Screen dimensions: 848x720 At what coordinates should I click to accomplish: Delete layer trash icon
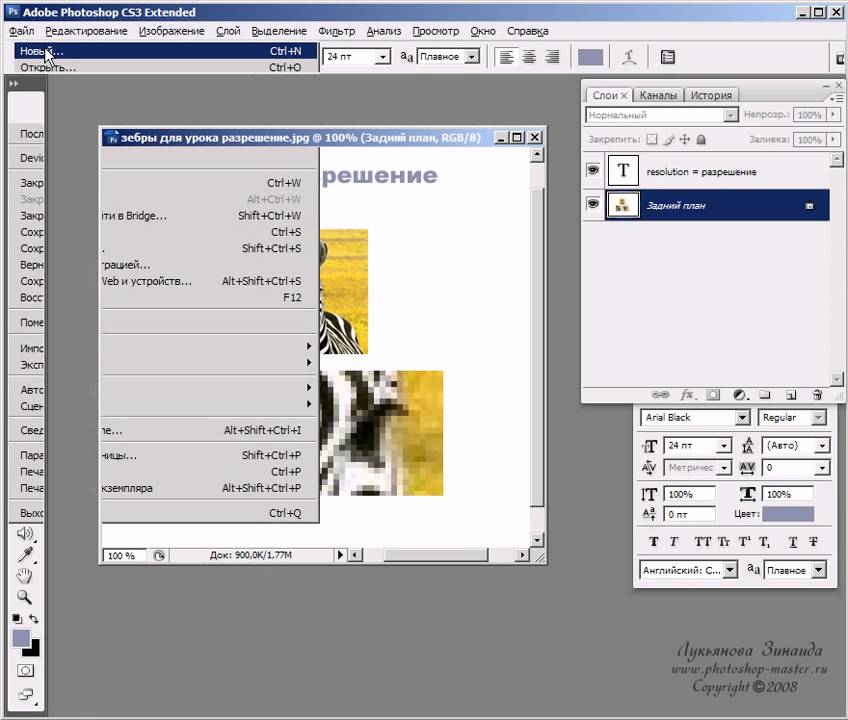click(817, 395)
